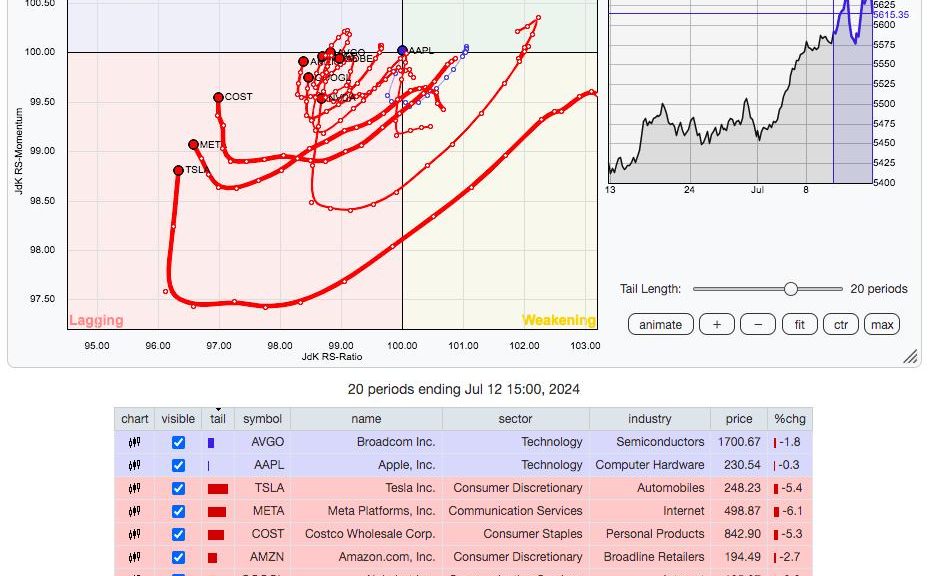Sort the table by the chart column header
Viewport: 930px width, 576px height.
click(135, 419)
